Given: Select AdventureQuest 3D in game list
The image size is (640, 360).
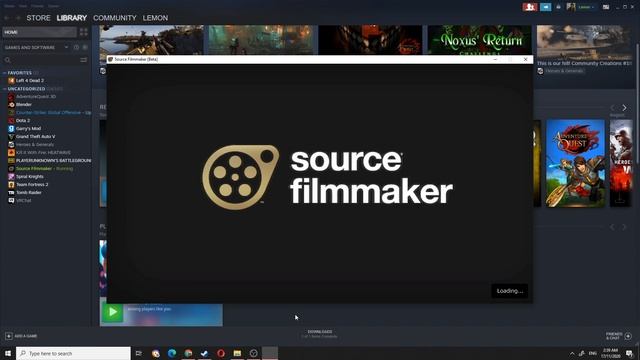Looking at the screenshot, I should pos(36,97).
